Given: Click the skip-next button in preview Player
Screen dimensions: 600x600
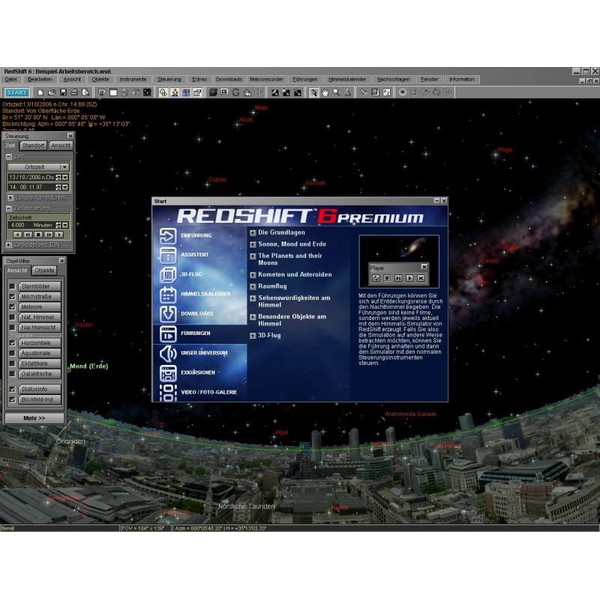Looking at the screenshot, I should [x=398, y=278].
